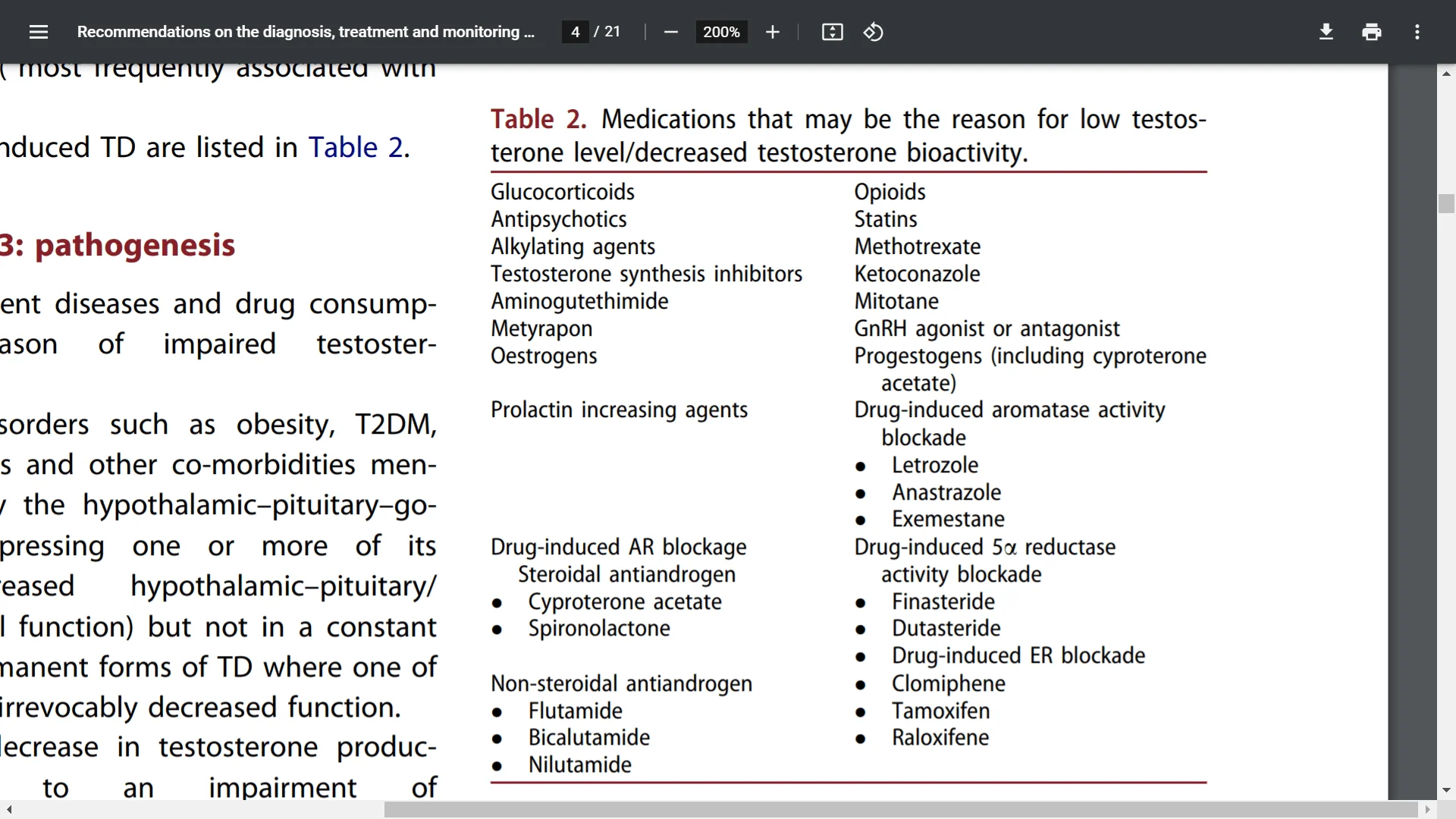Viewport: 1456px width, 819px height.
Task: Zoom in on the document
Action: [772, 32]
